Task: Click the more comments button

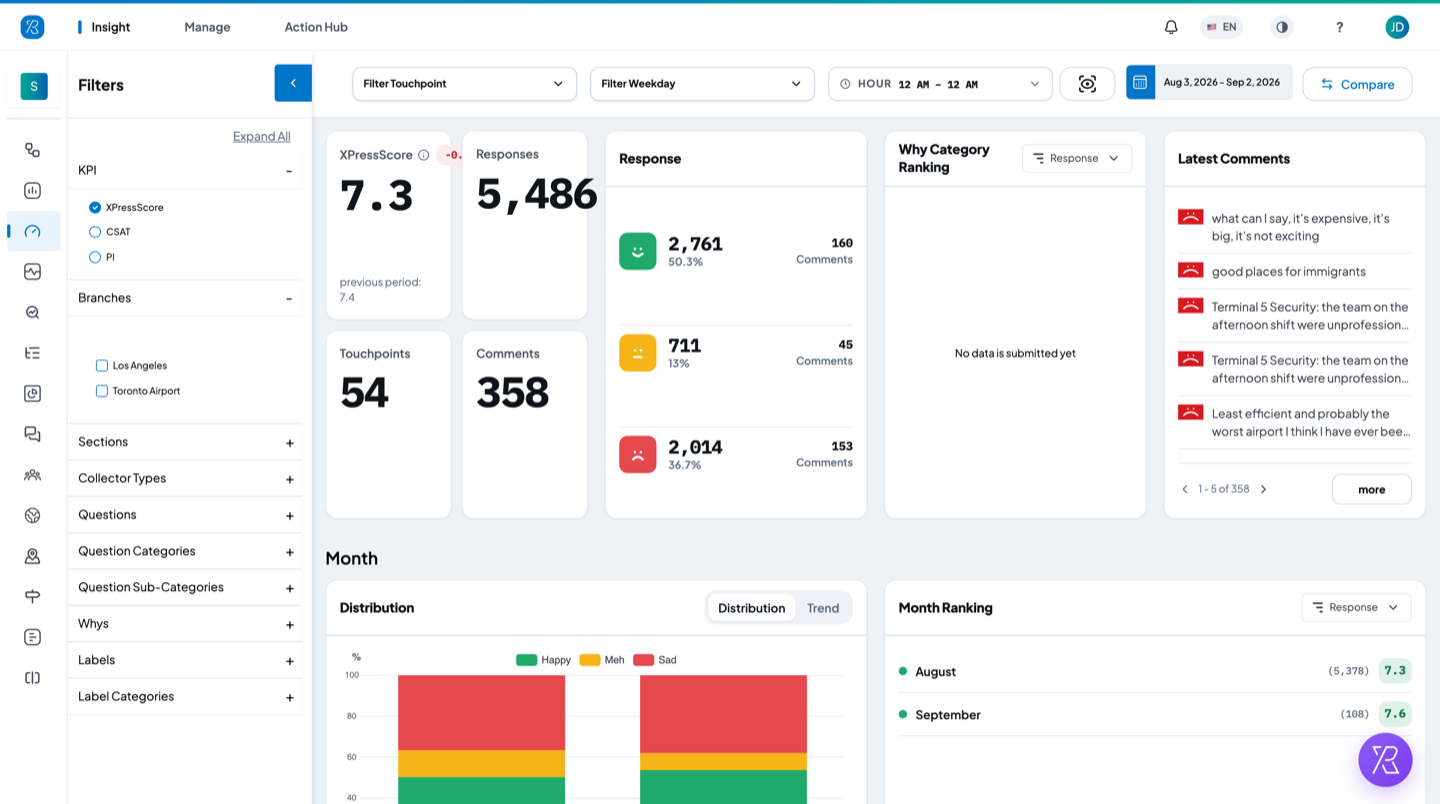Action: click(1371, 489)
